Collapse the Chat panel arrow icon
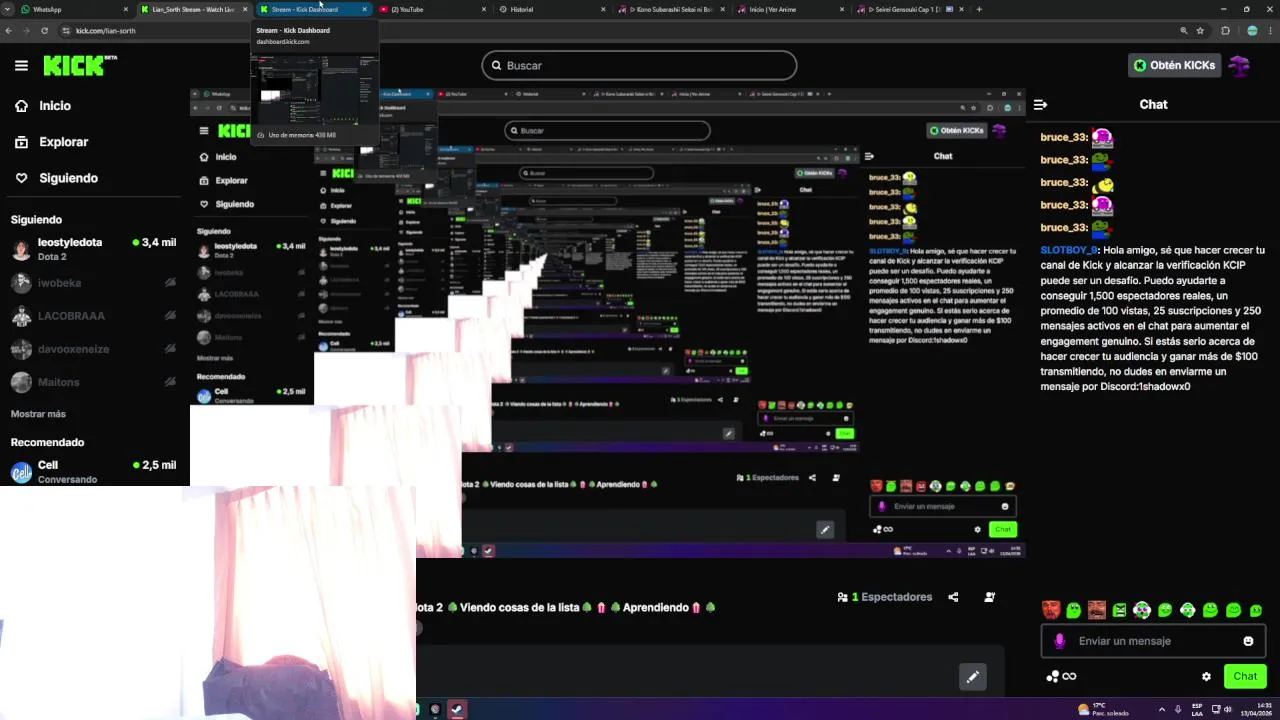 point(1040,104)
